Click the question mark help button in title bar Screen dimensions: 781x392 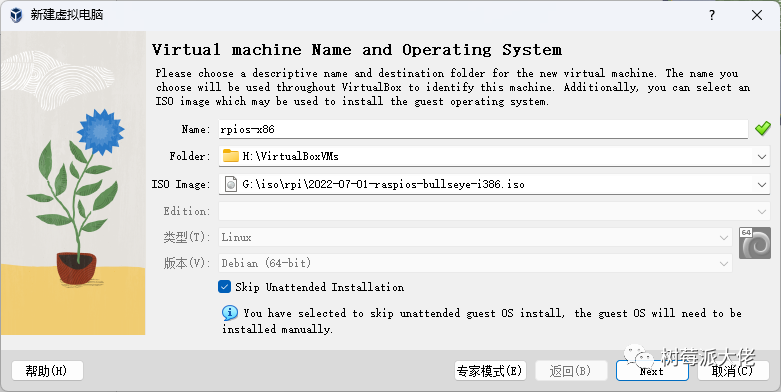[x=712, y=15]
